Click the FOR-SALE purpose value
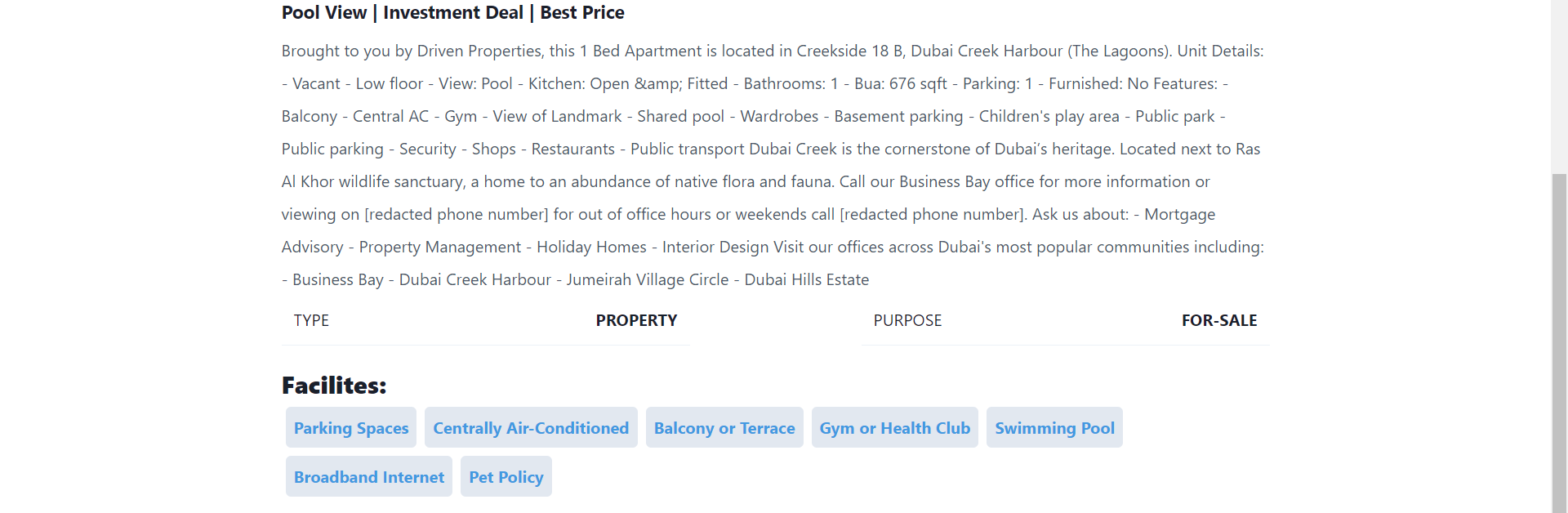 tap(1219, 320)
